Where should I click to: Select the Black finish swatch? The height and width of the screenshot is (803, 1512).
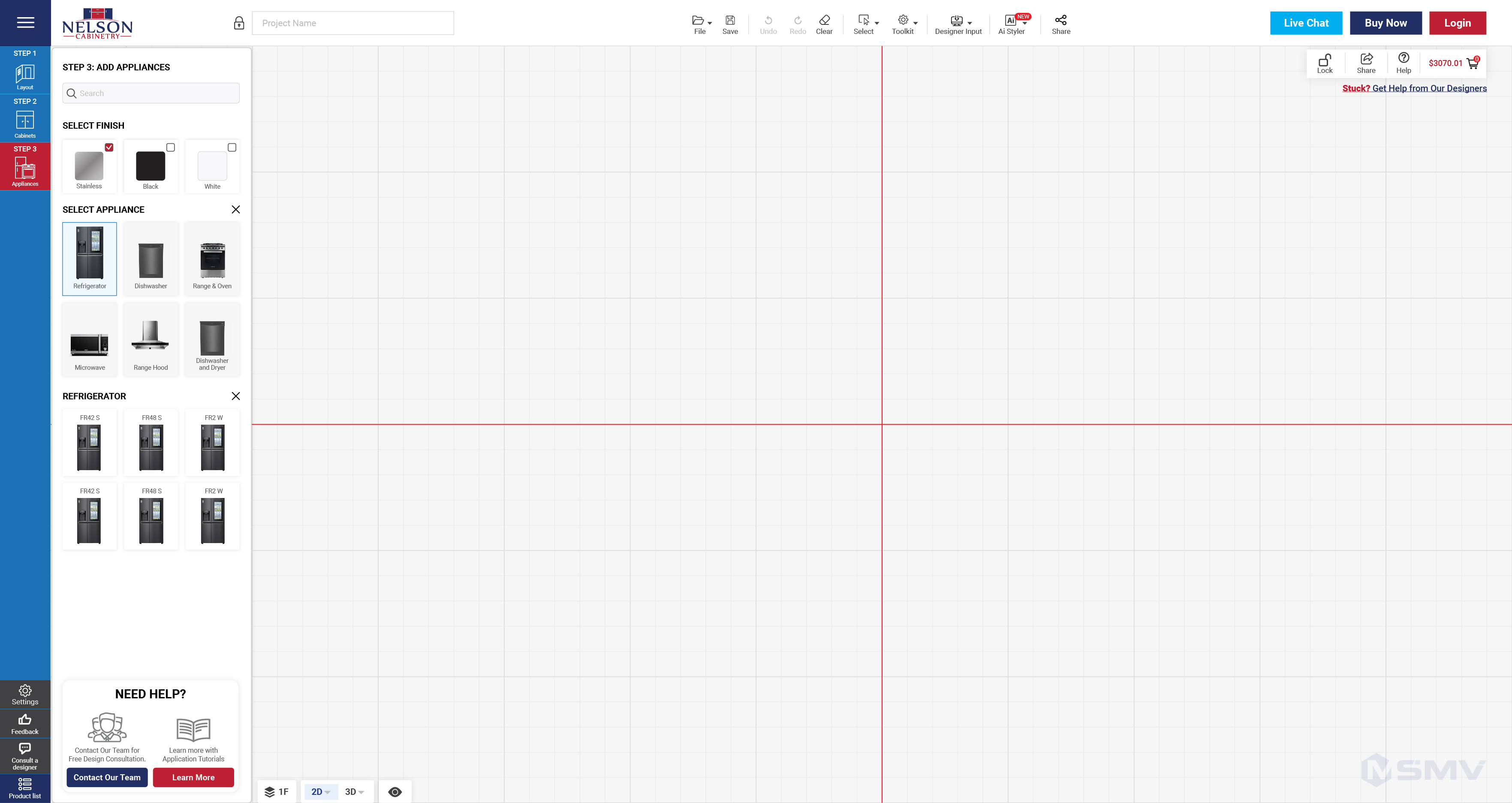(150, 166)
